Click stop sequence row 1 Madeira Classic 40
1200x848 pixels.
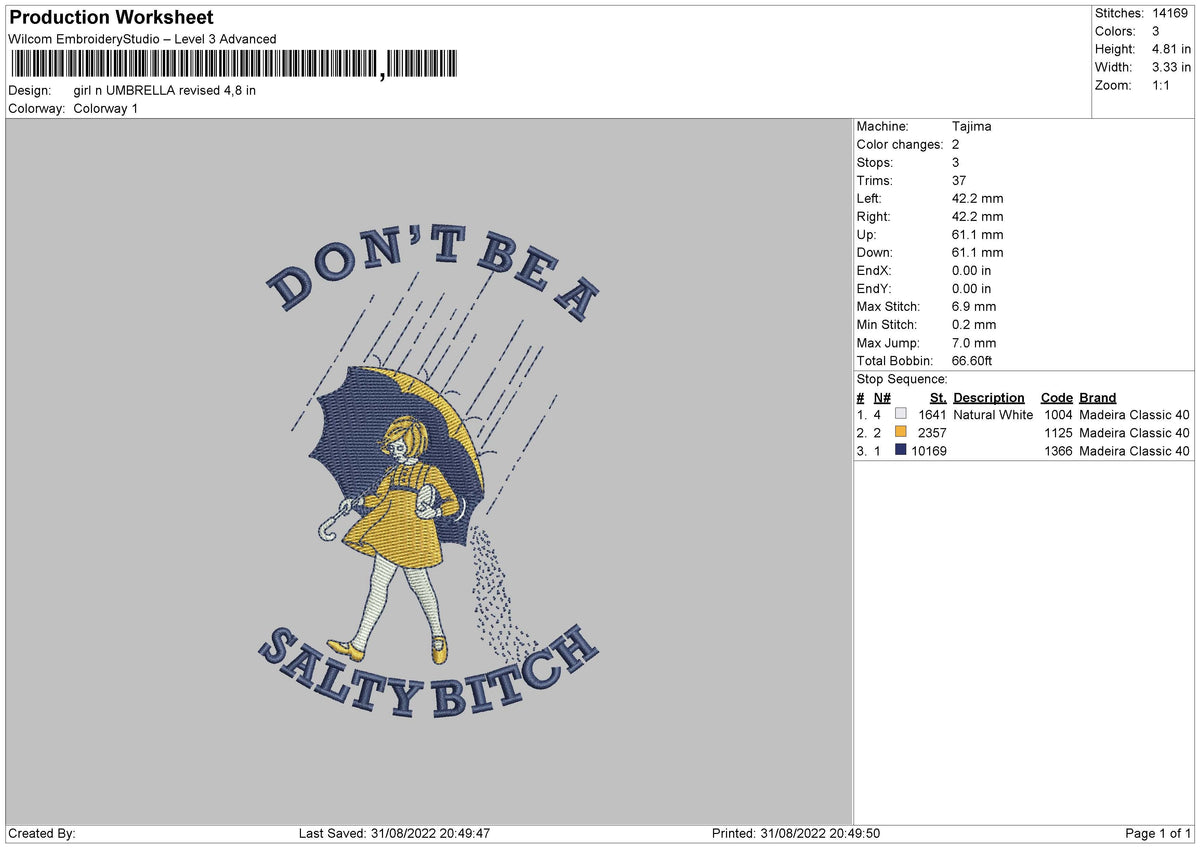pos(1135,414)
